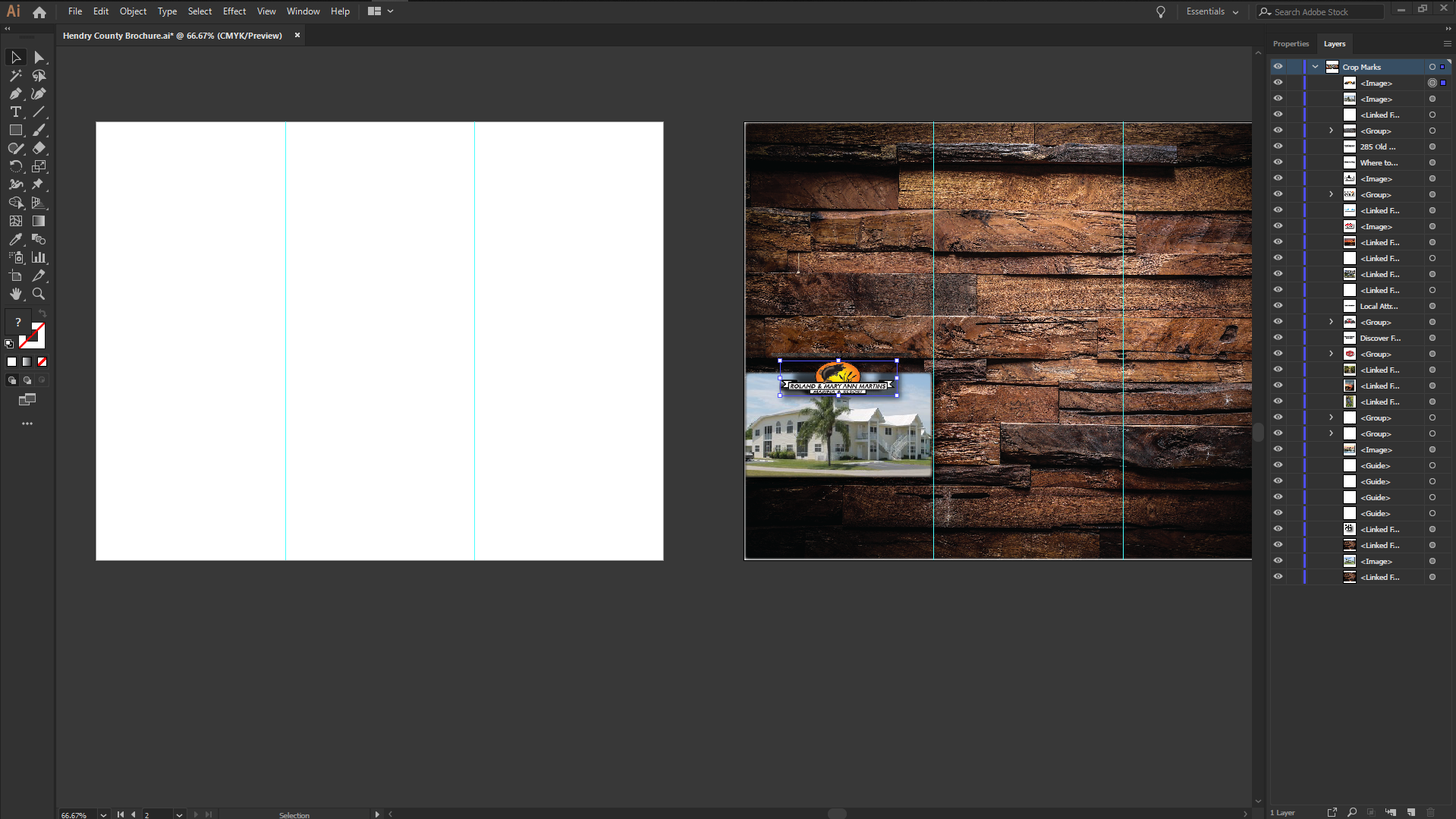Viewport: 1456px width, 819px height.
Task: Switch to the Properties tab
Action: click(1291, 44)
